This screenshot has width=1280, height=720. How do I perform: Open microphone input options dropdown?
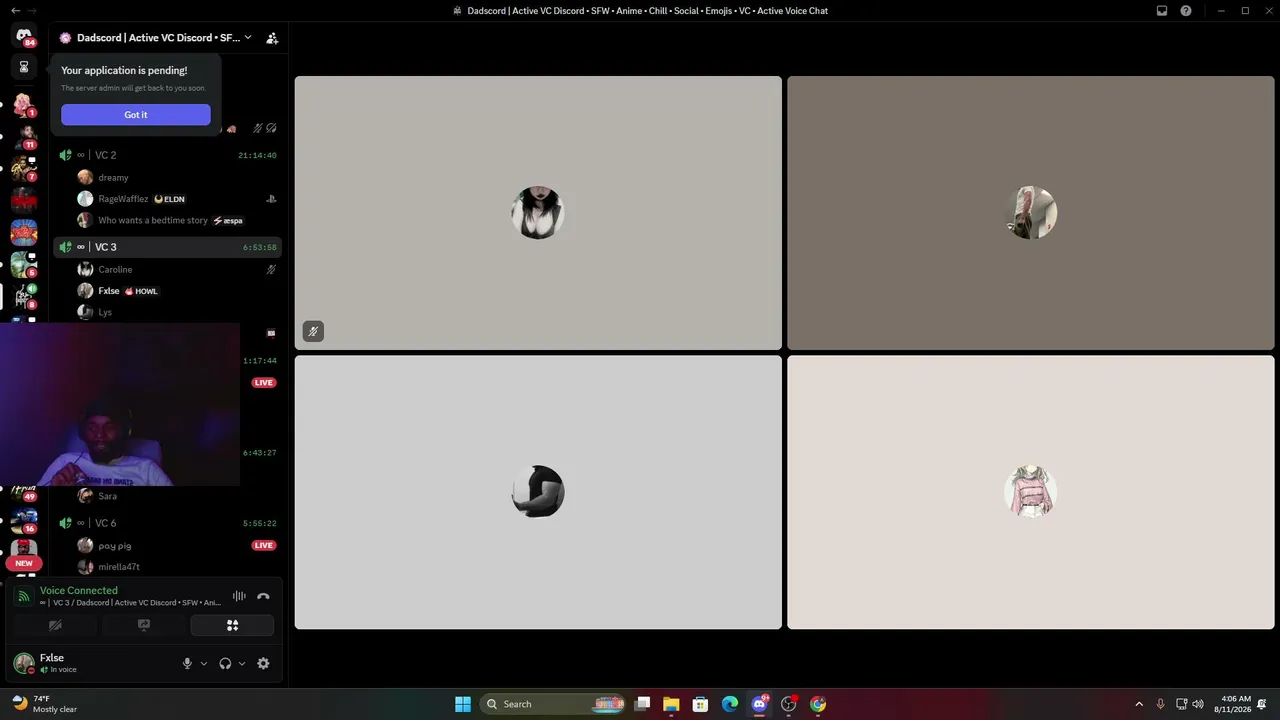(x=204, y=664)
